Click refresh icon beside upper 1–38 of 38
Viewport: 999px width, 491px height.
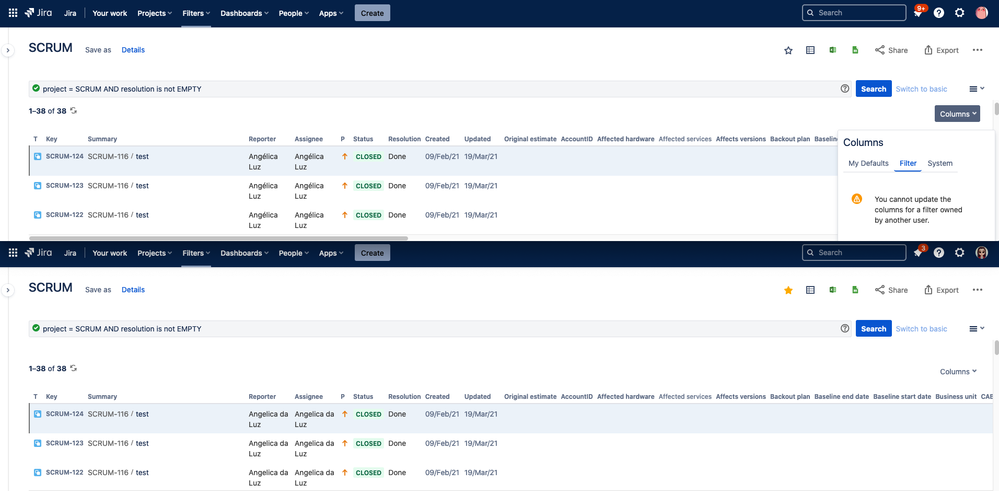pos(73,111)
